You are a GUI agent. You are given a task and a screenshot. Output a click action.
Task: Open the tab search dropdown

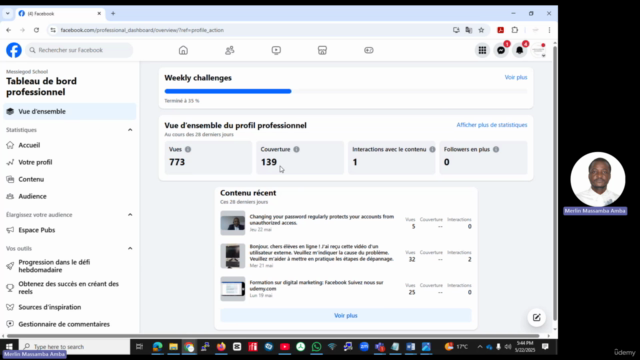pos(7,13)
